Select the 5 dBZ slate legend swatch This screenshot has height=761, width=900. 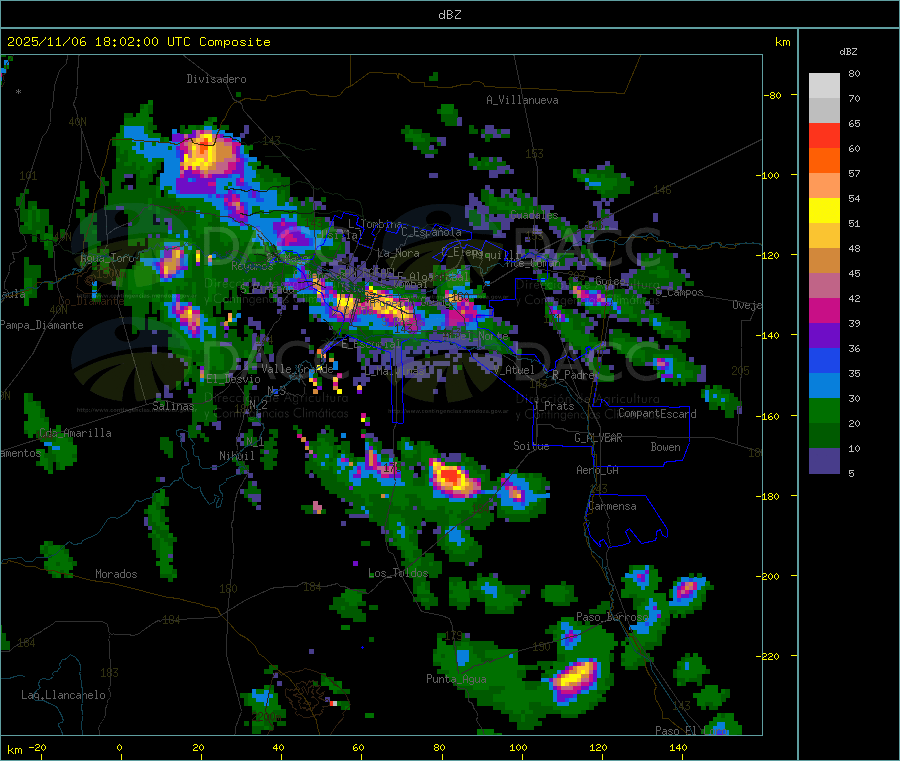pos(824,461)
